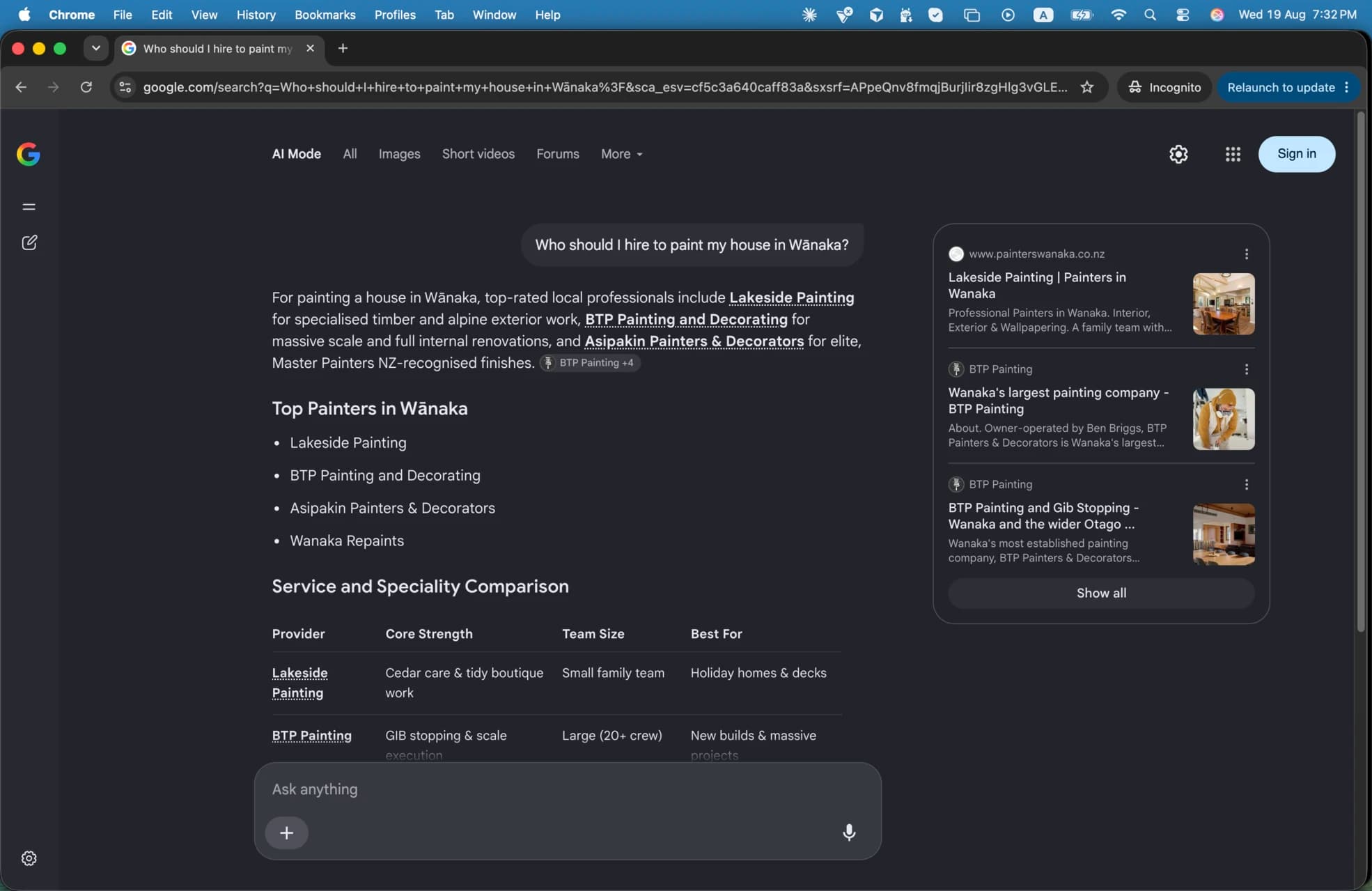Open the Profiles menu
The image size is (1372, 891).
(395, 15)
